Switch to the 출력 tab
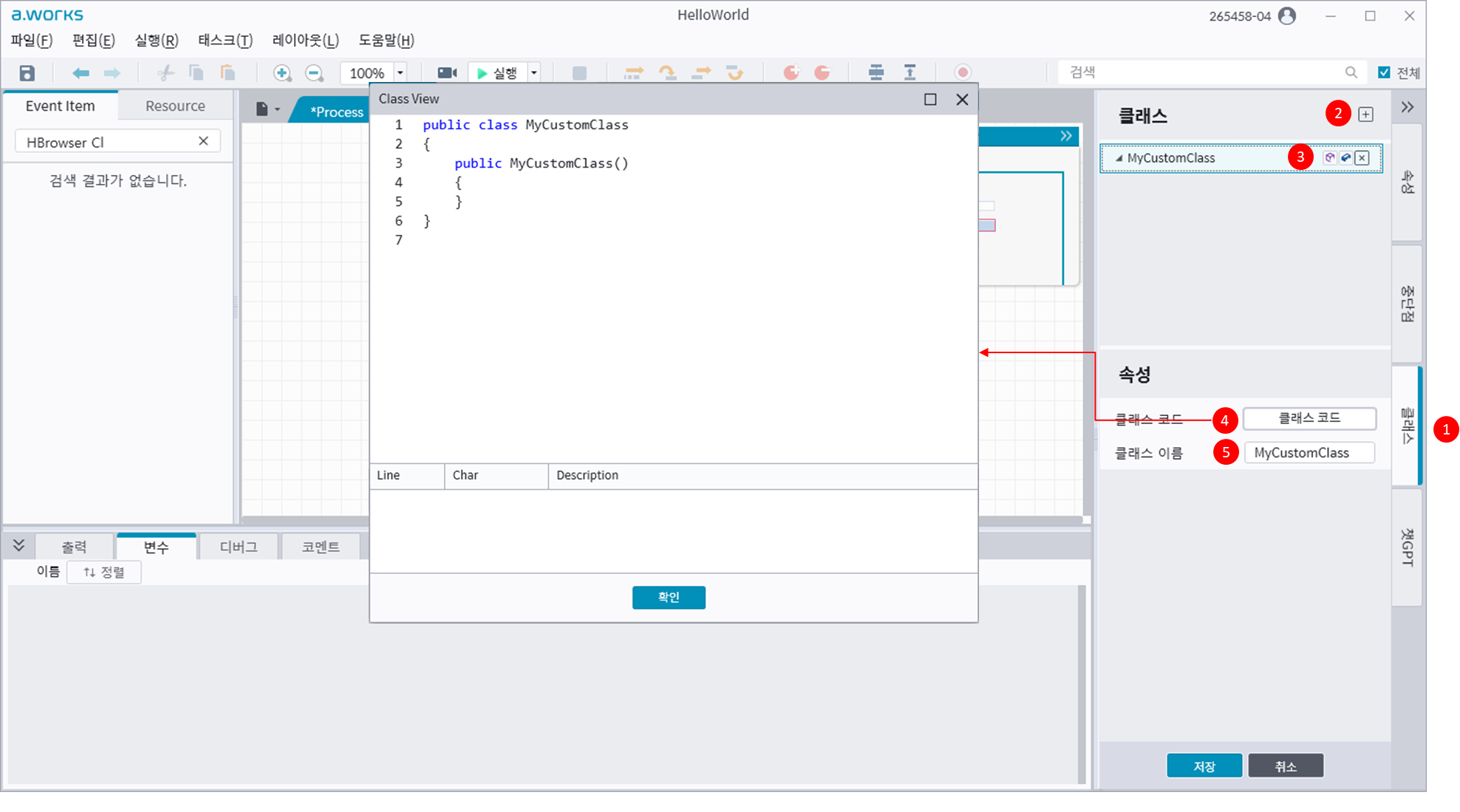 click(x=74, y=547)
